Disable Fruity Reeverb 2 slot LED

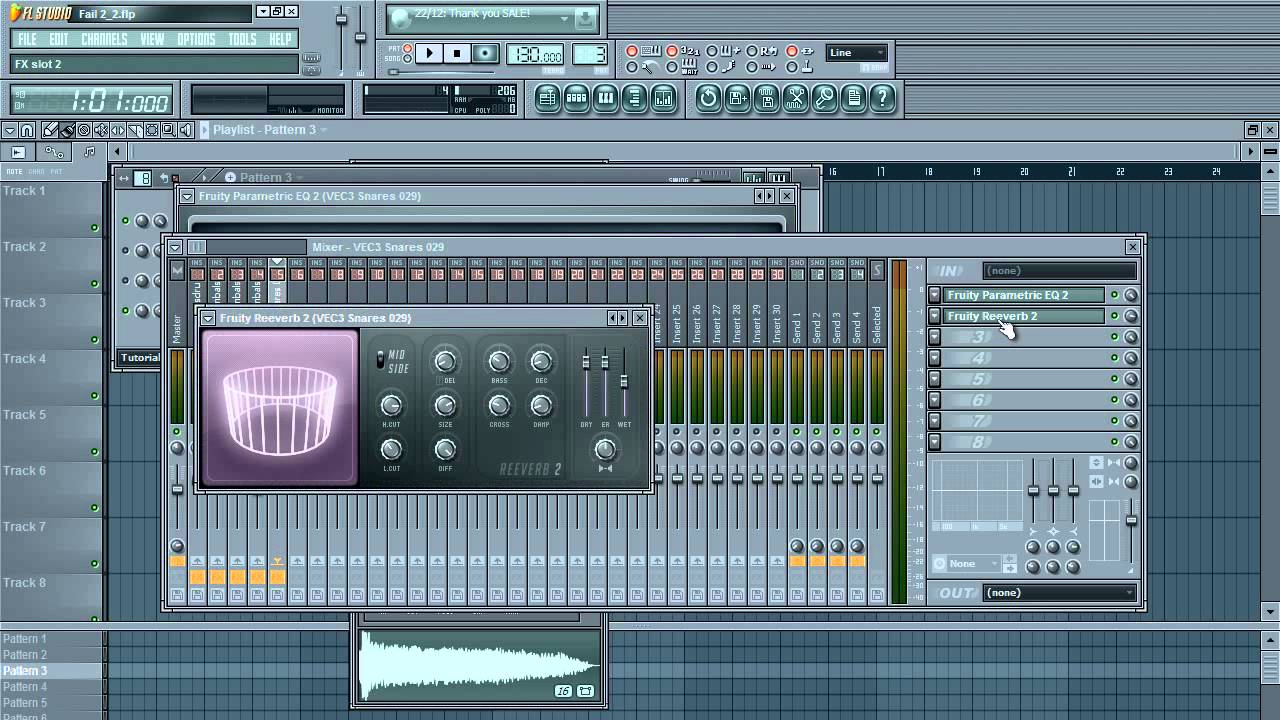(1114, 316)
